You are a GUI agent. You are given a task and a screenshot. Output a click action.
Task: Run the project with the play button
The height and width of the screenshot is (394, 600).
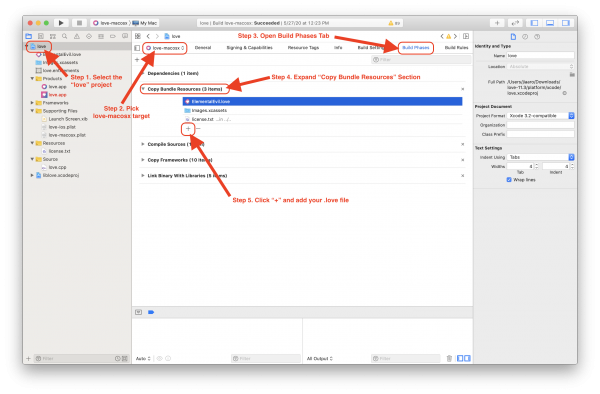tap(61, 23)
